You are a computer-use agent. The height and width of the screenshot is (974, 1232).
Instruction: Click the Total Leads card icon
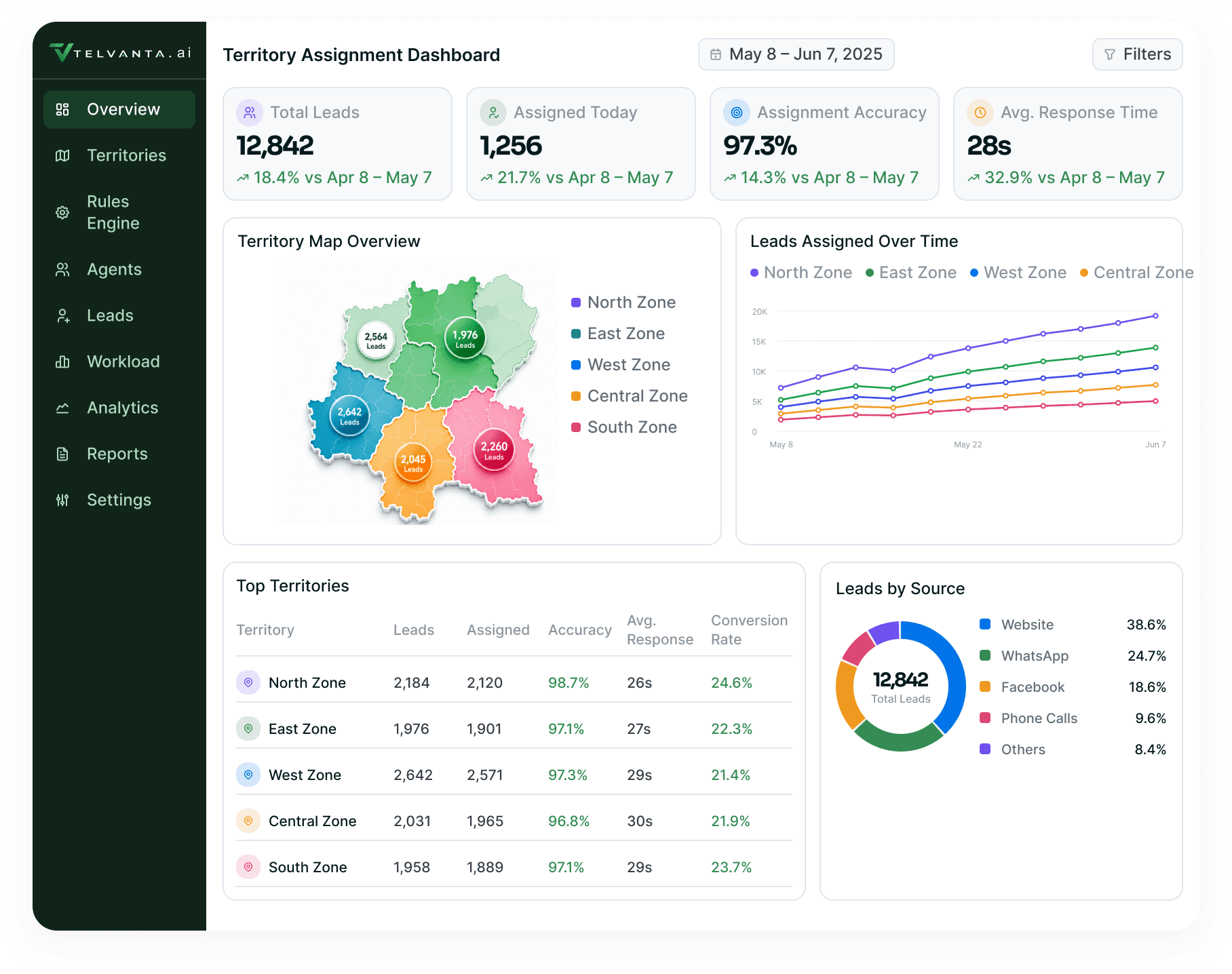click(x=250, y=113)
